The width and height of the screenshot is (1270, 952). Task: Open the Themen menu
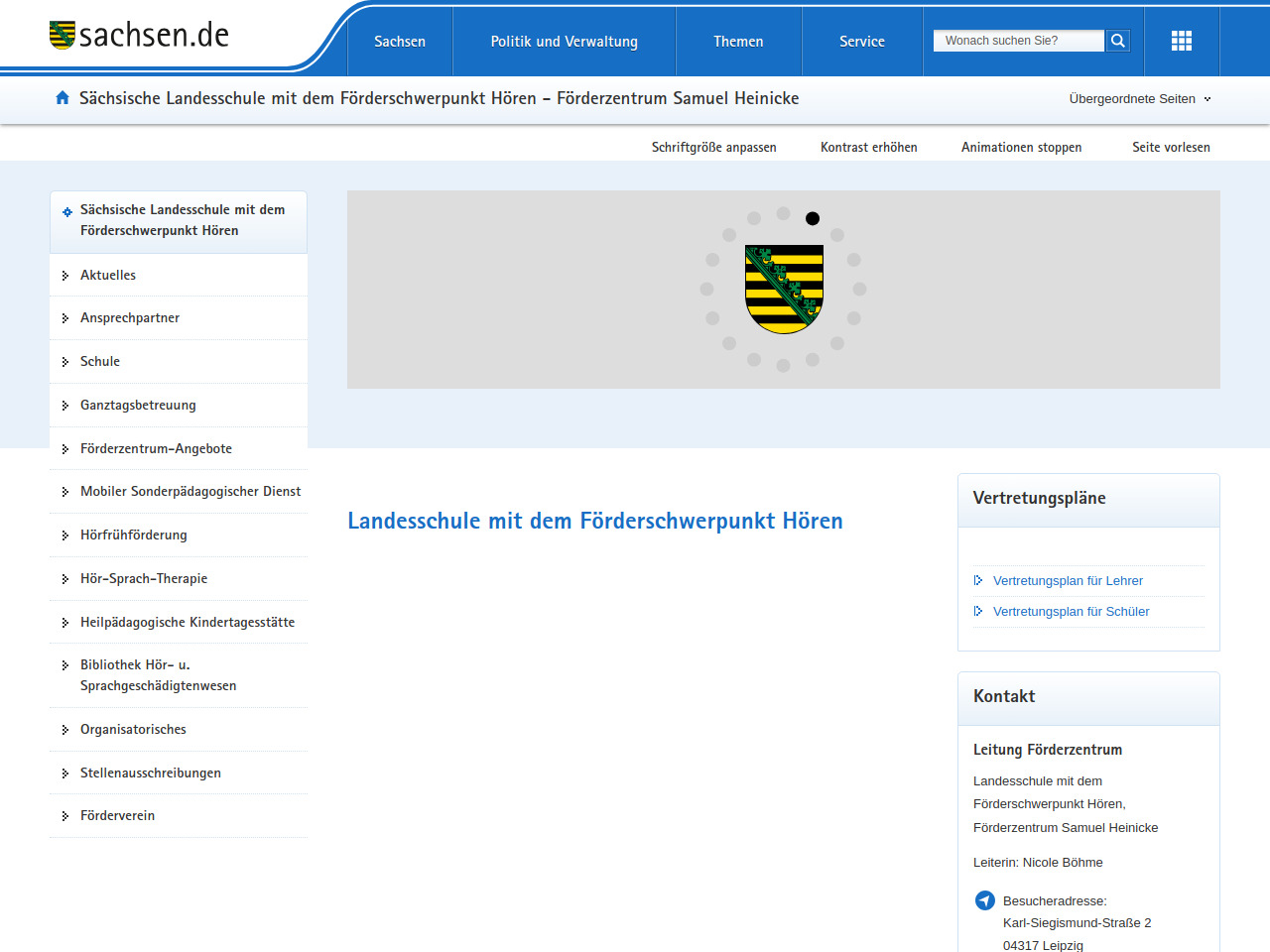(738, 42)
